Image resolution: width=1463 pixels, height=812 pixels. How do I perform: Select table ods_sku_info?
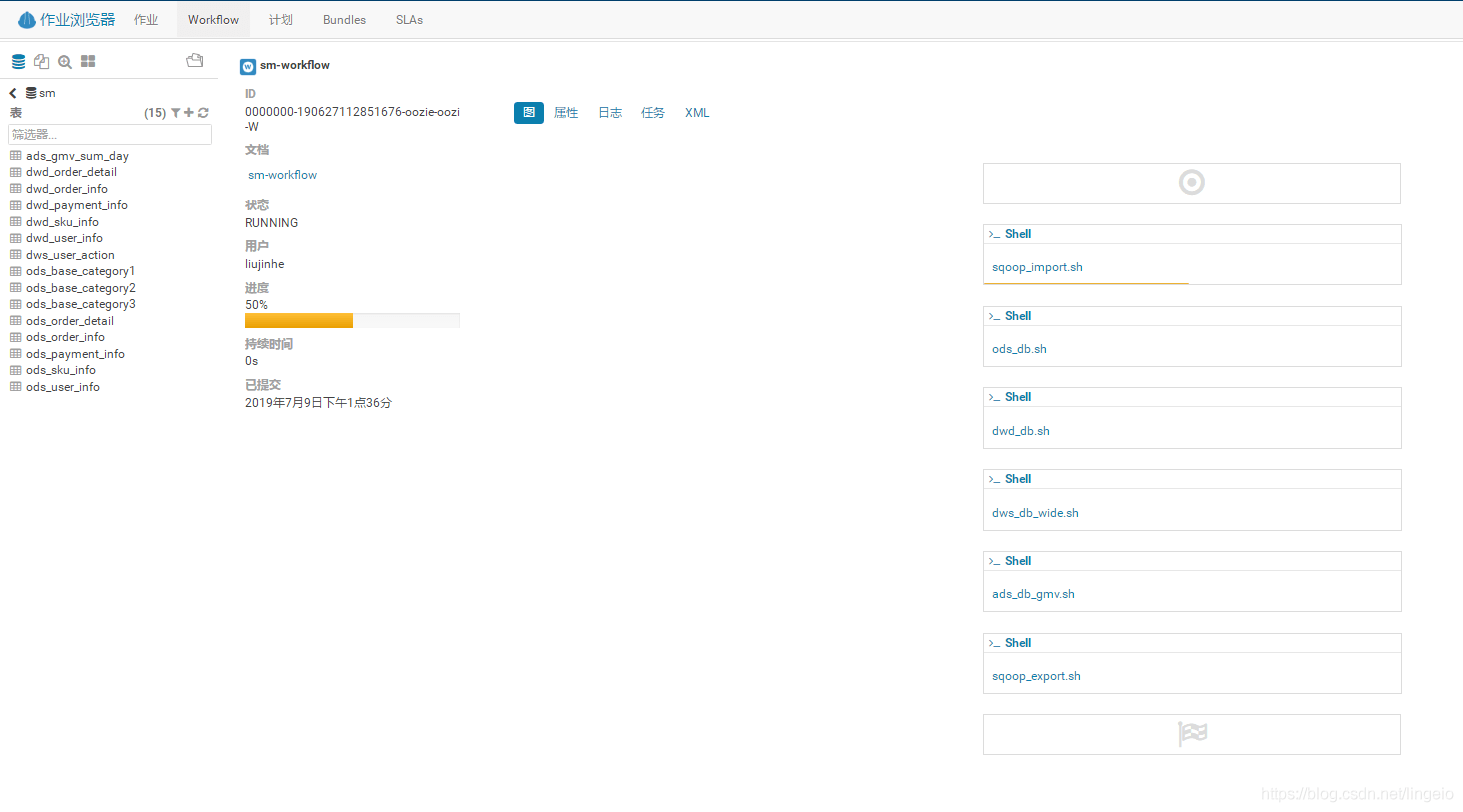pyautogui.click(x=61, y=370)
